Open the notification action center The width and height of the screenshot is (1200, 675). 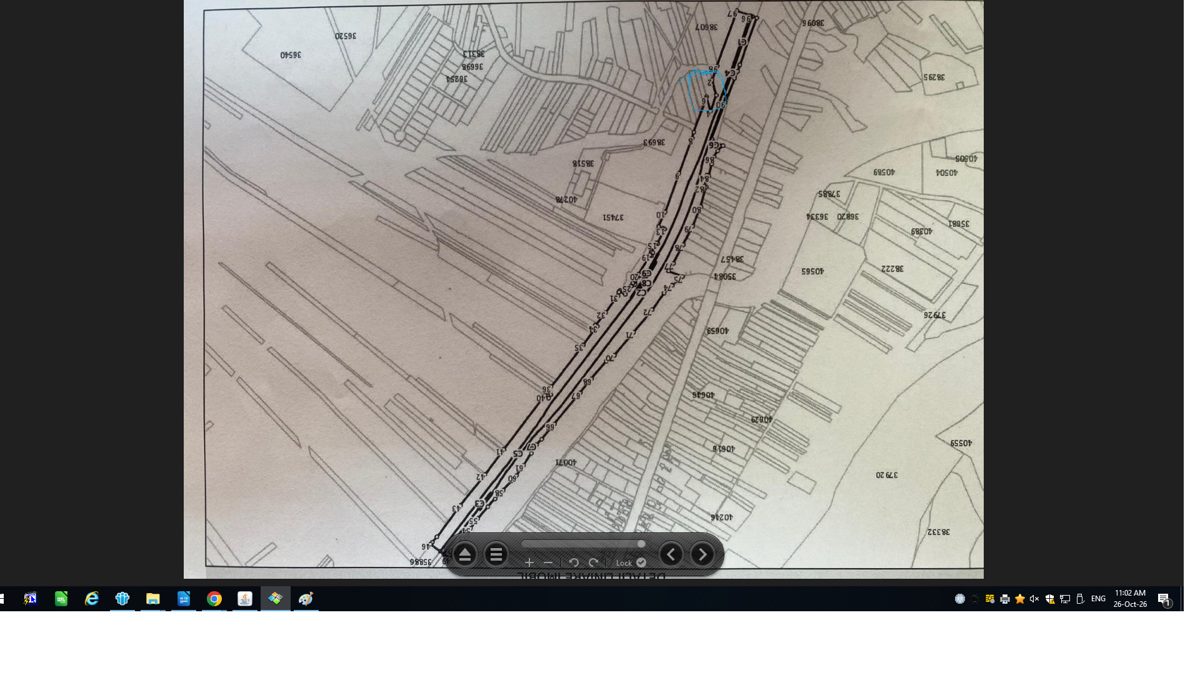(1165, 599)
